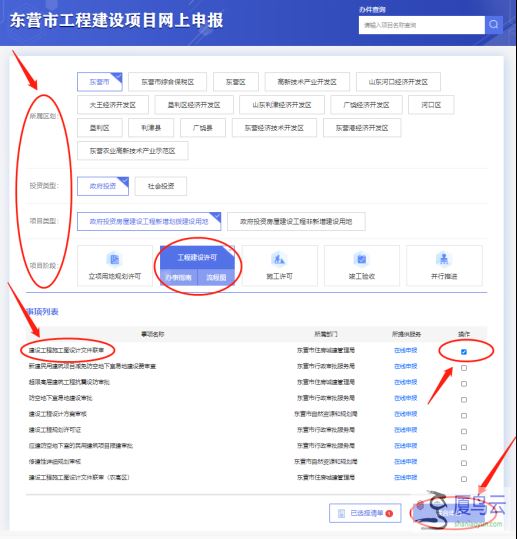This screenshot has width=517, height=539.
Task: Select the 利津县 district option
Action: [x=151, y=128]
